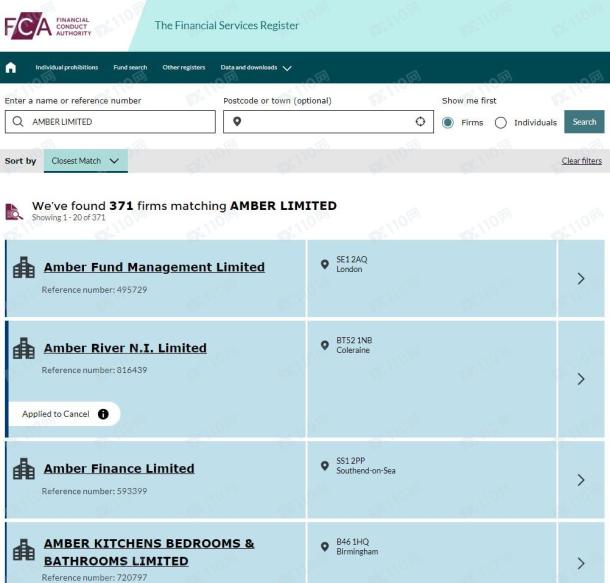The height and width of the screenshot is (583, 610).
Task: Open Amber Fund Management Limited link
Action: click(154, 267)
